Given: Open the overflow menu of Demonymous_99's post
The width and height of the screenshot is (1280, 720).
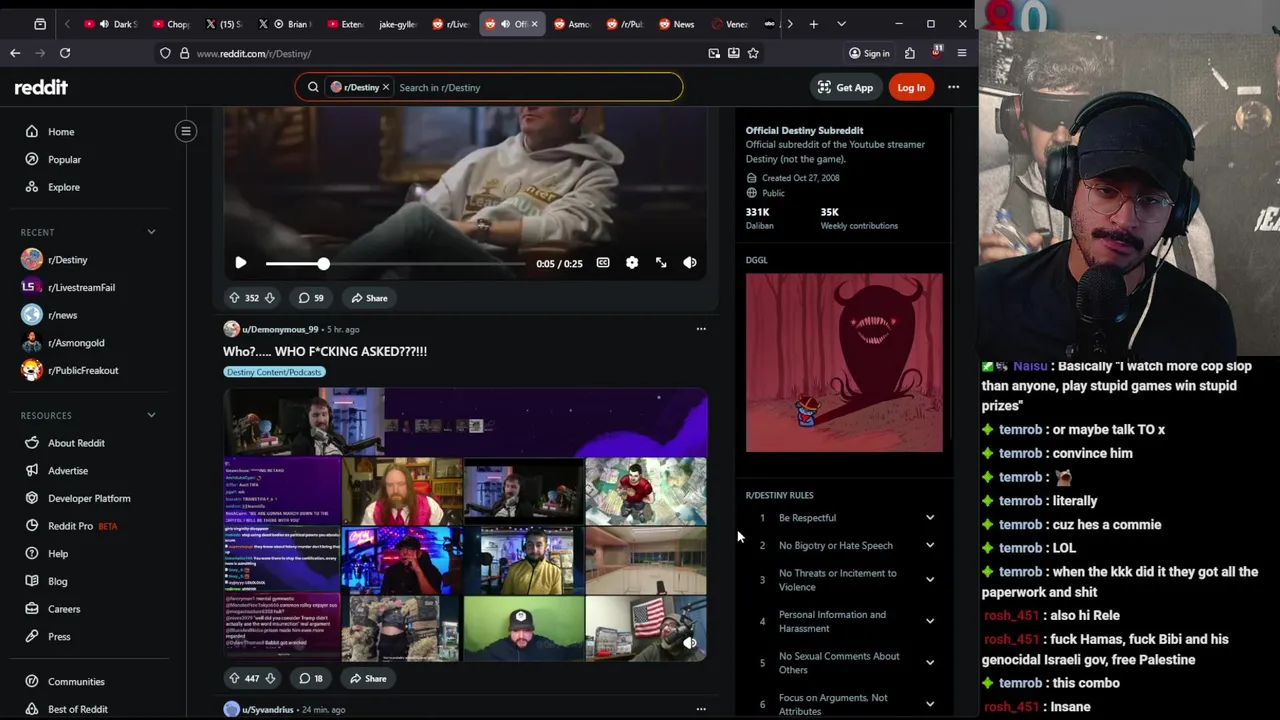Looking at the screenshot, I should 701,329.
